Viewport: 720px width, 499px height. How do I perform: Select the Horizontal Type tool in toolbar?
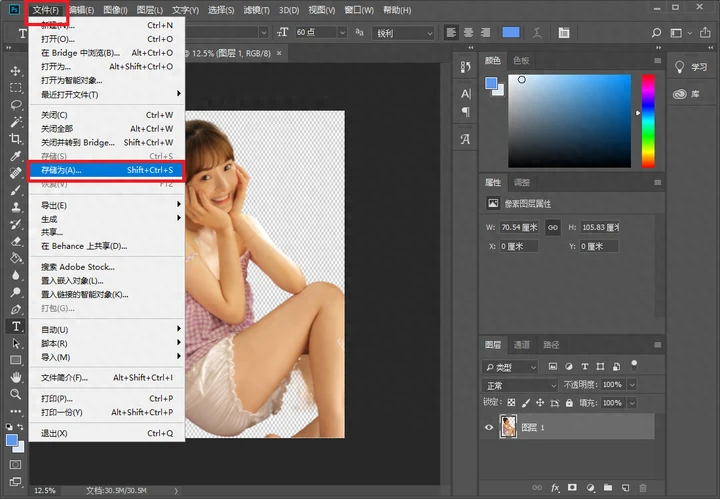[x=16, y=326]
